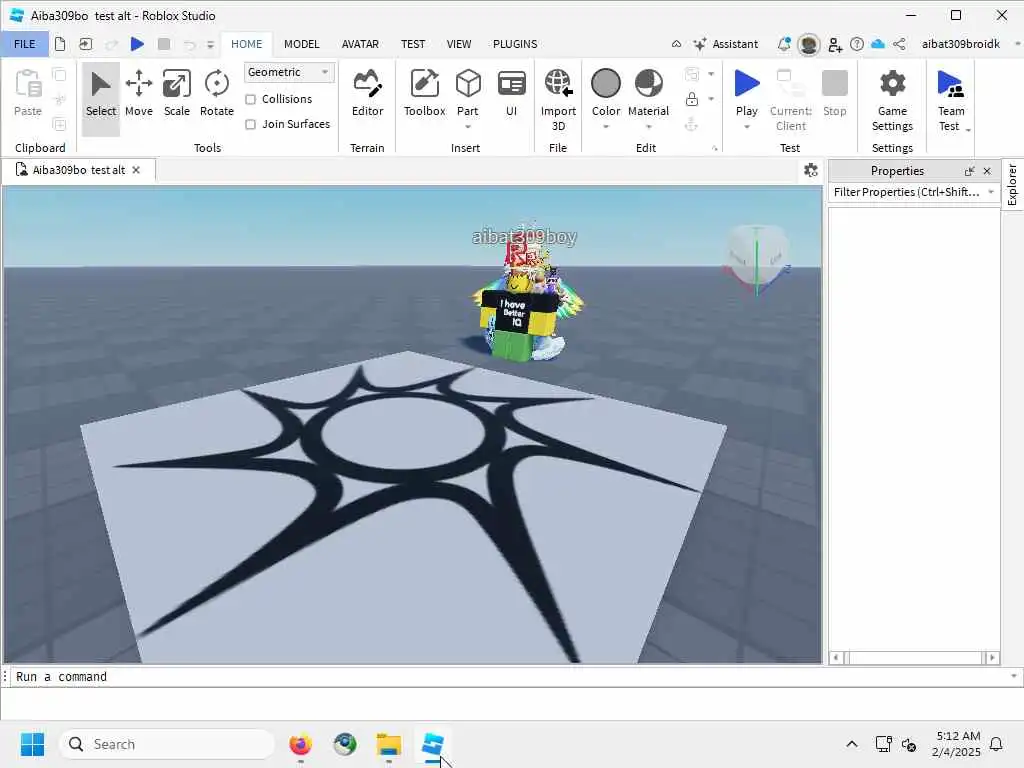1024x768 pixels.
Task: Switch to the VIEW tab
Action: (458, 44)
